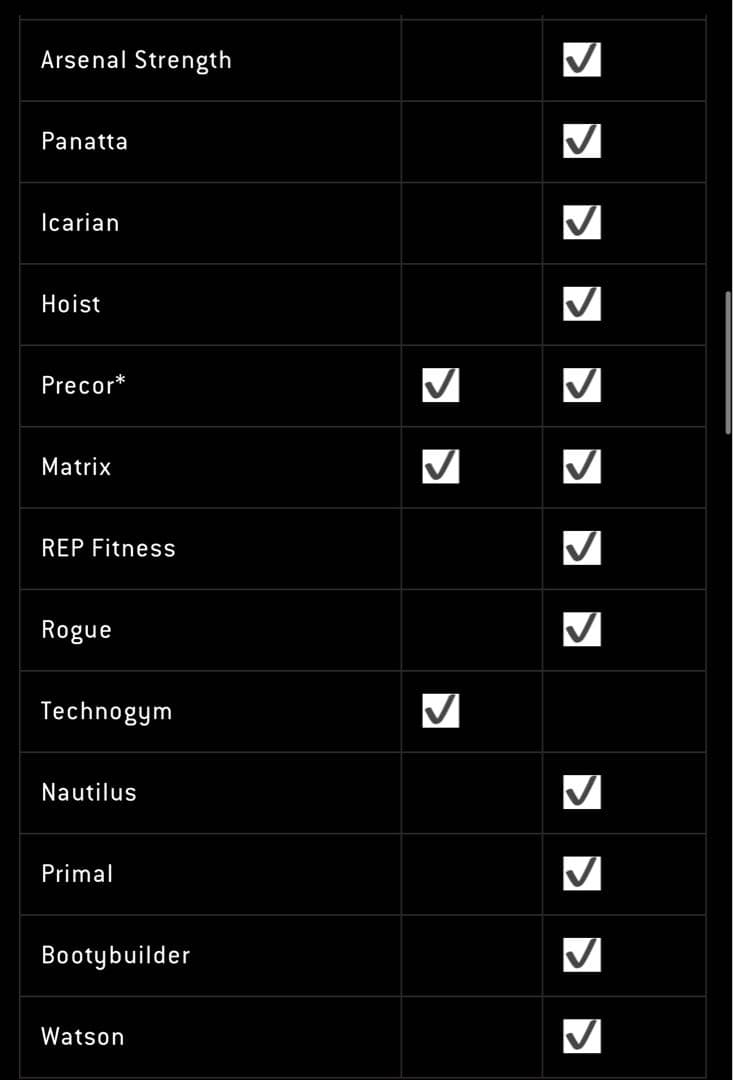Click the second checkmark in the Matrix row

[582, 466]
